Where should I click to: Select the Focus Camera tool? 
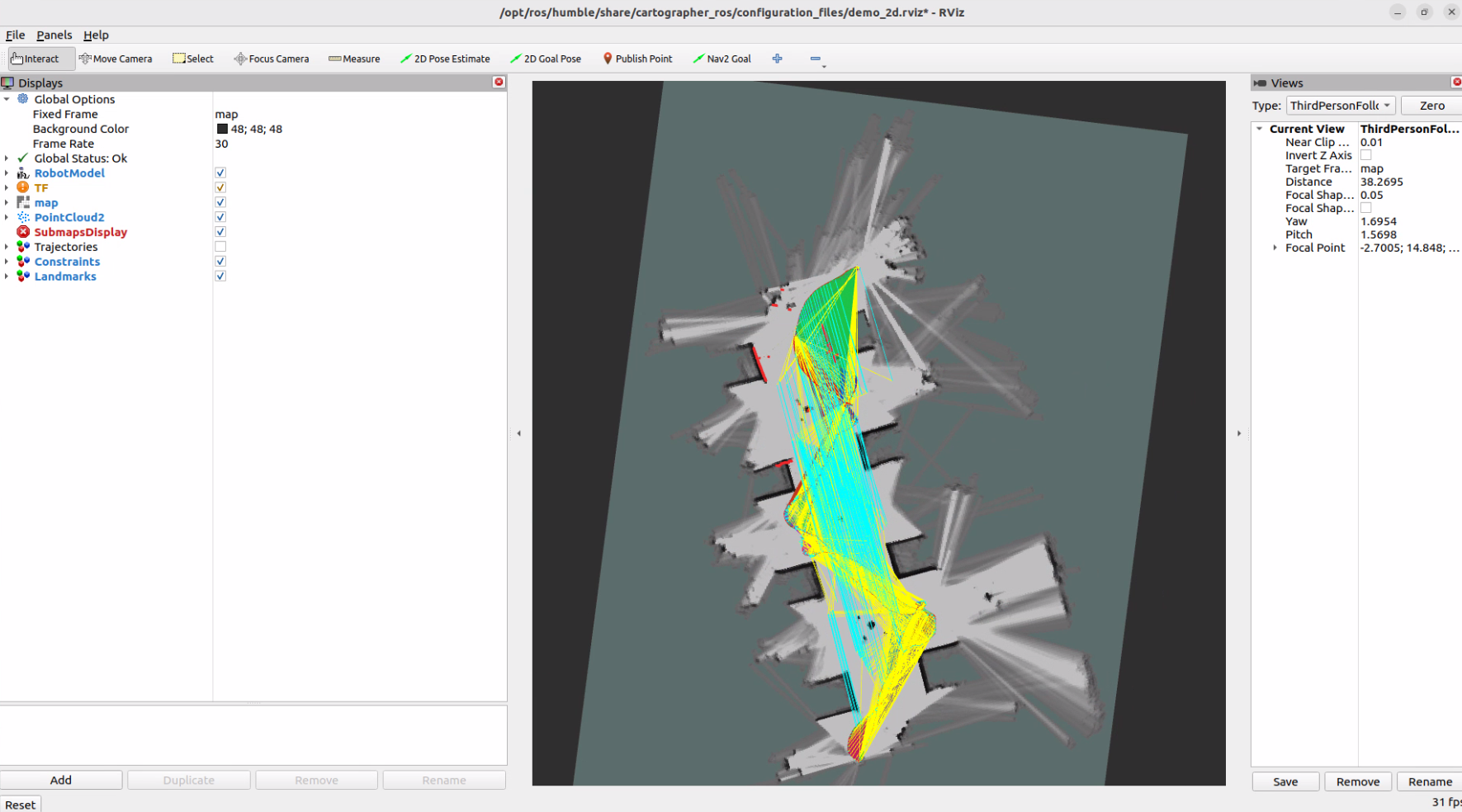tap(272, 59)
